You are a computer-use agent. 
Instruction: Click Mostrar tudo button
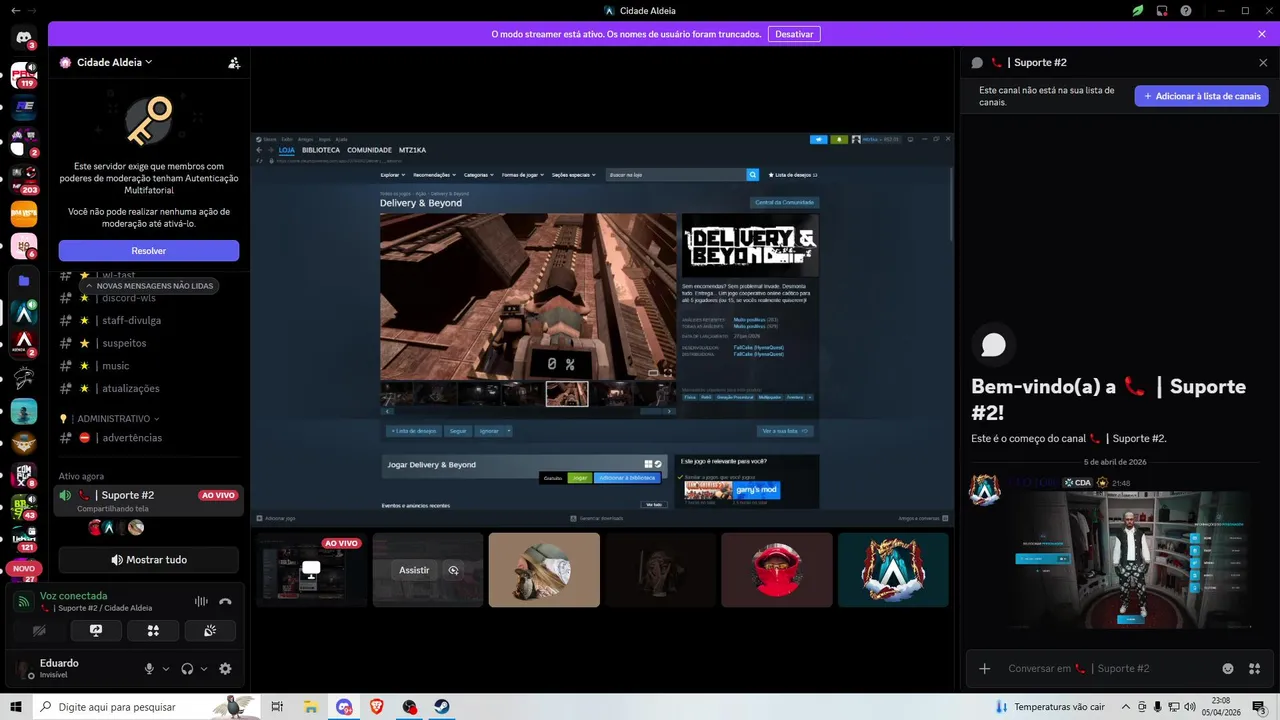click(148, 560)
